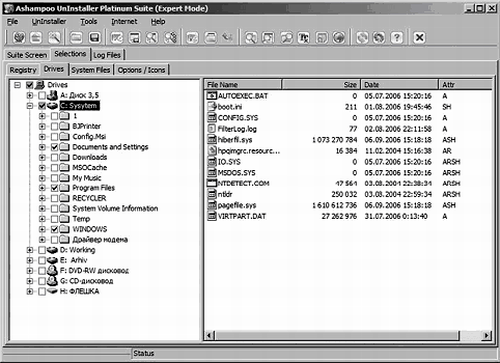Screen dimensions: 500x363
Task: Click the file list horizontal scrollbar track
Action: click(x=337, y=335)
